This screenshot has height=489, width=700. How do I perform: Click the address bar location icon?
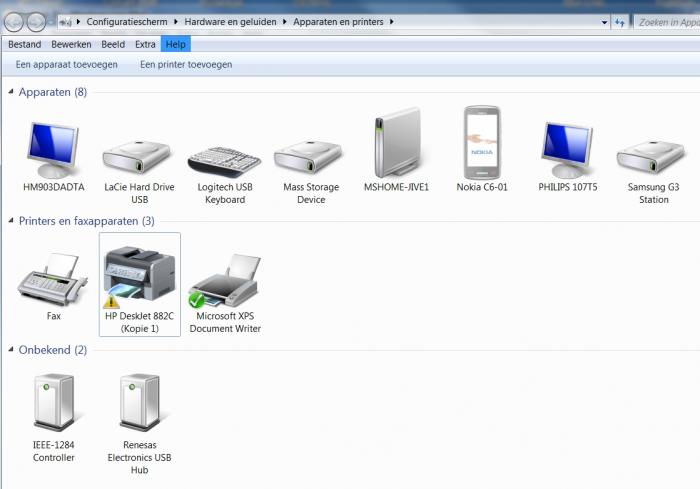pyautogui.click(x=65, y=22)
